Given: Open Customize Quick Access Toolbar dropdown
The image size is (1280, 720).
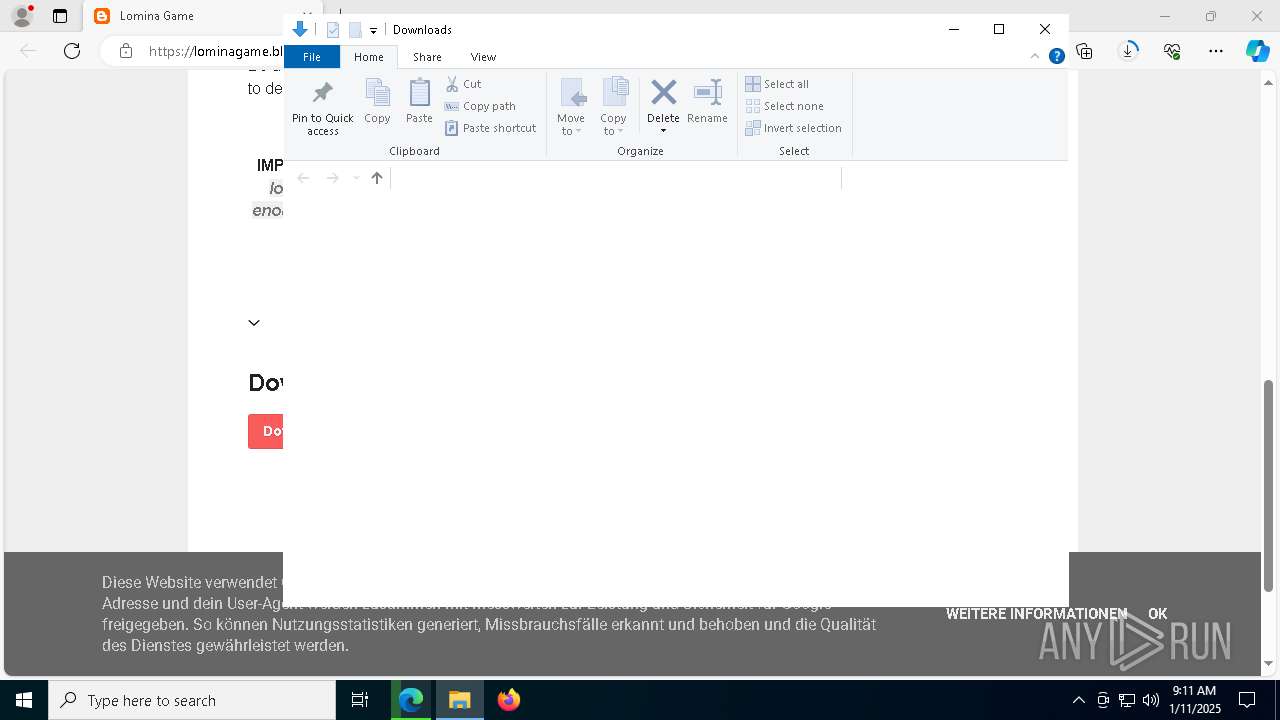Looking at the screenshot, I should click(x=373, y=31).
